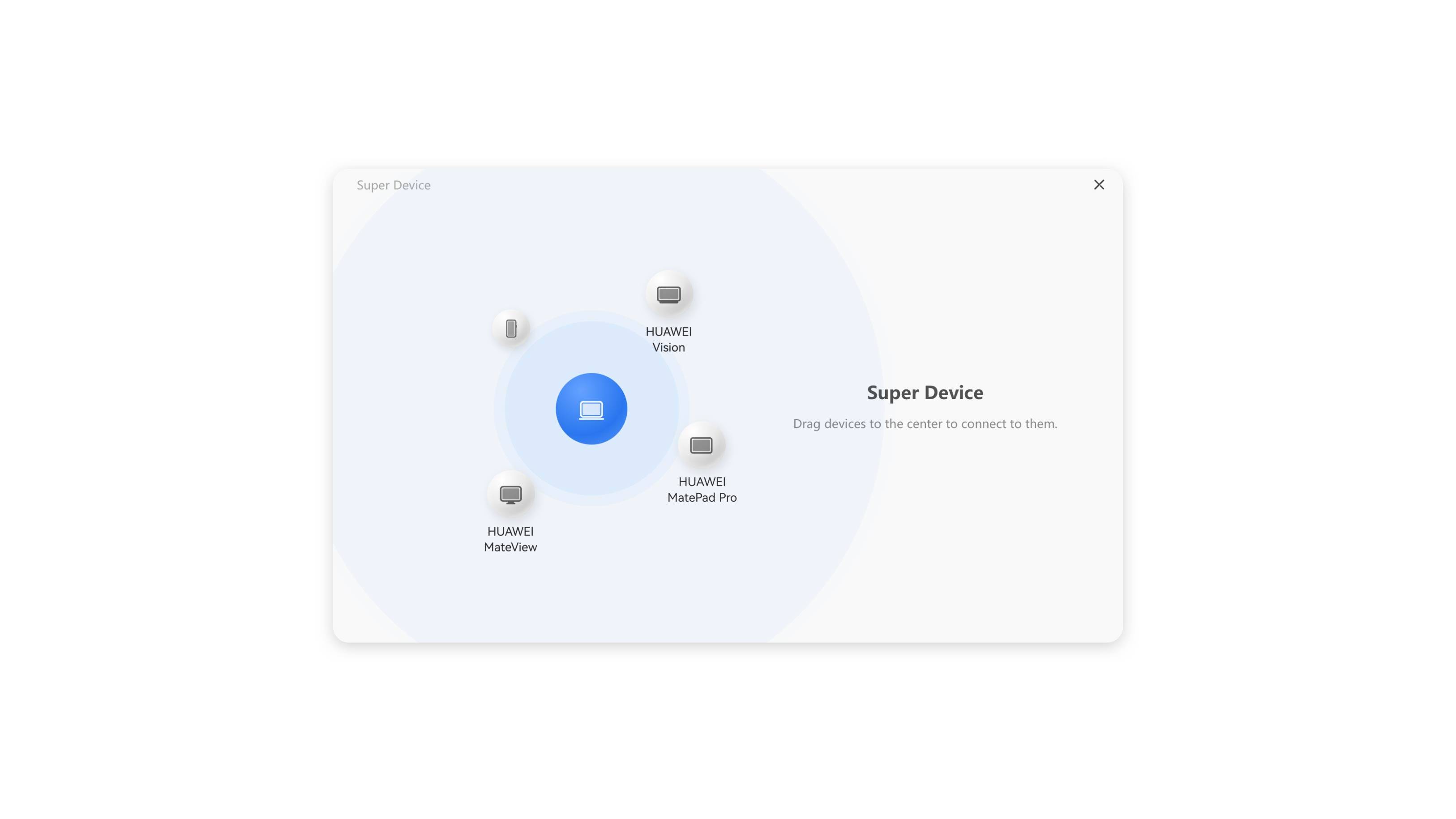Click the bold Super Device heading
1456x819 pixels.
pyautogui.click(x=925, y=392)
